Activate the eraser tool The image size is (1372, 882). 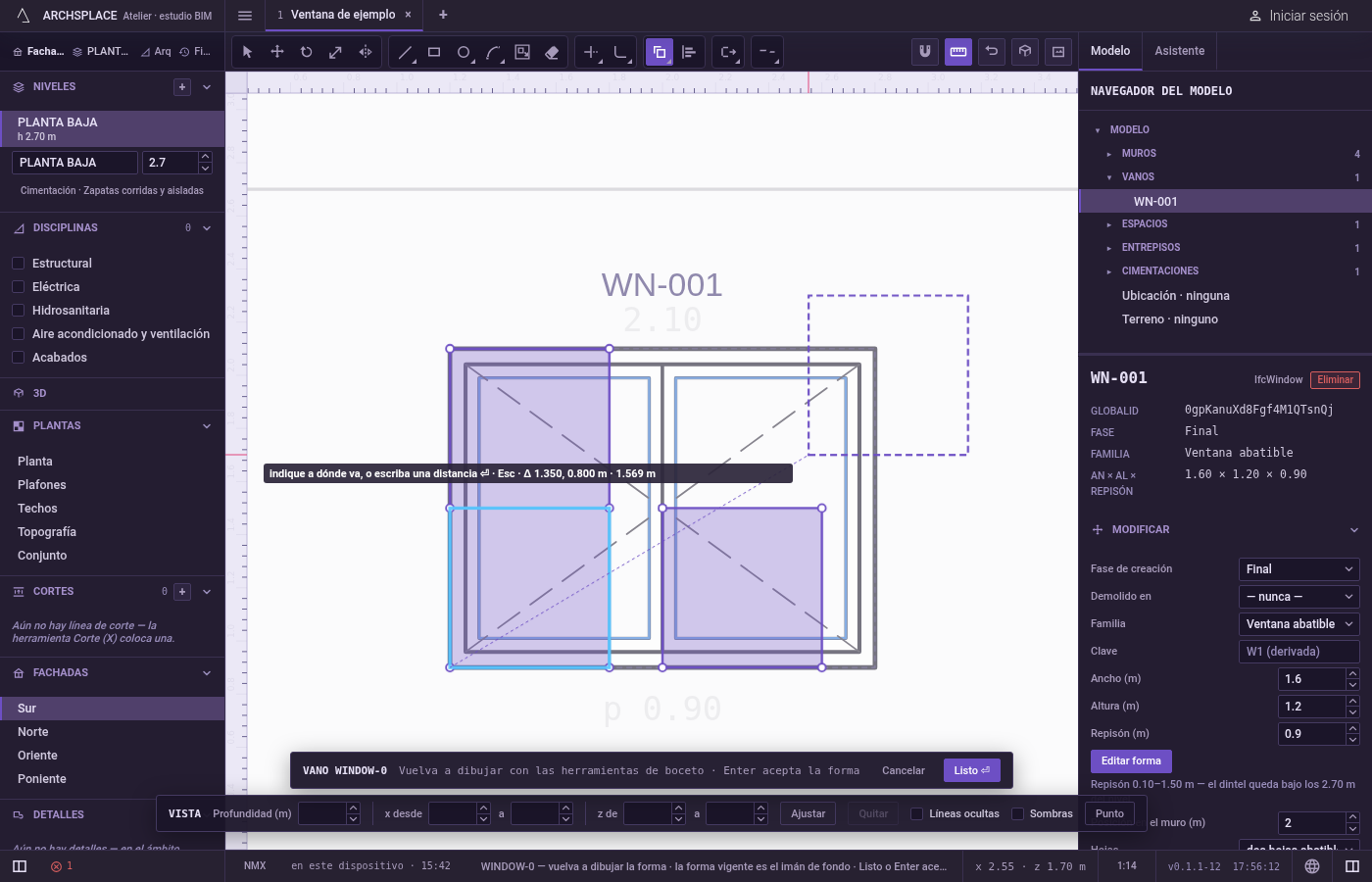click(552, 52)
